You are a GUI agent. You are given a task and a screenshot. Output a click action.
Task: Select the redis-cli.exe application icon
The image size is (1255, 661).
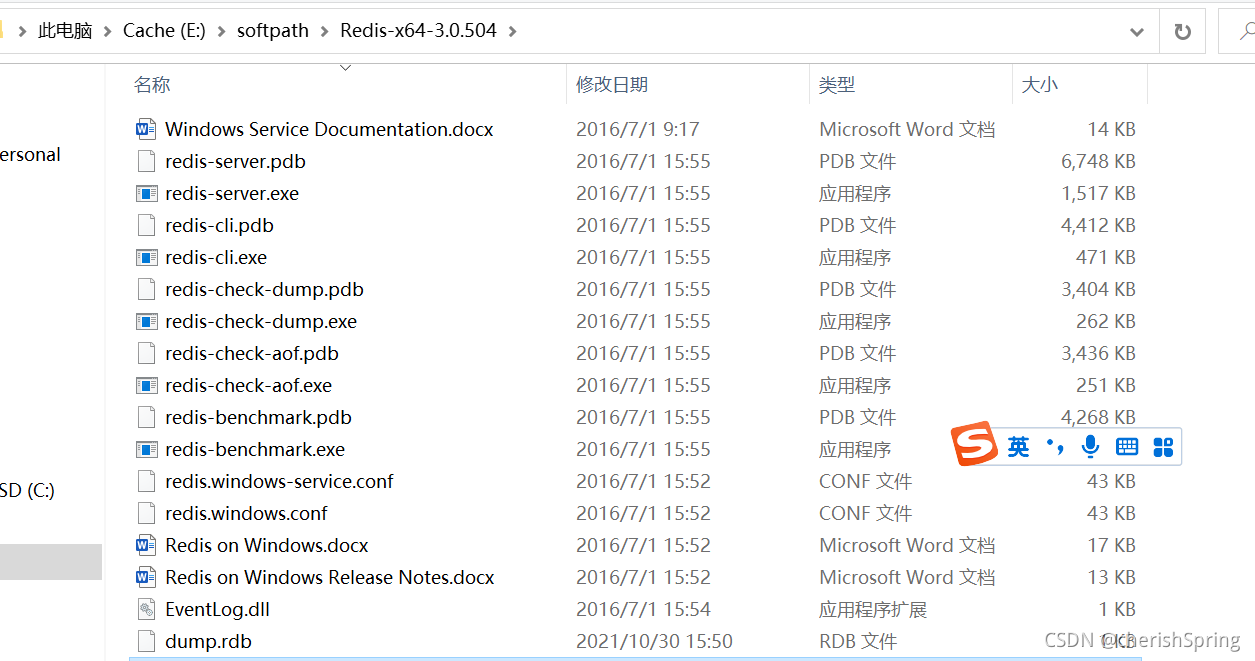[147, 257]
